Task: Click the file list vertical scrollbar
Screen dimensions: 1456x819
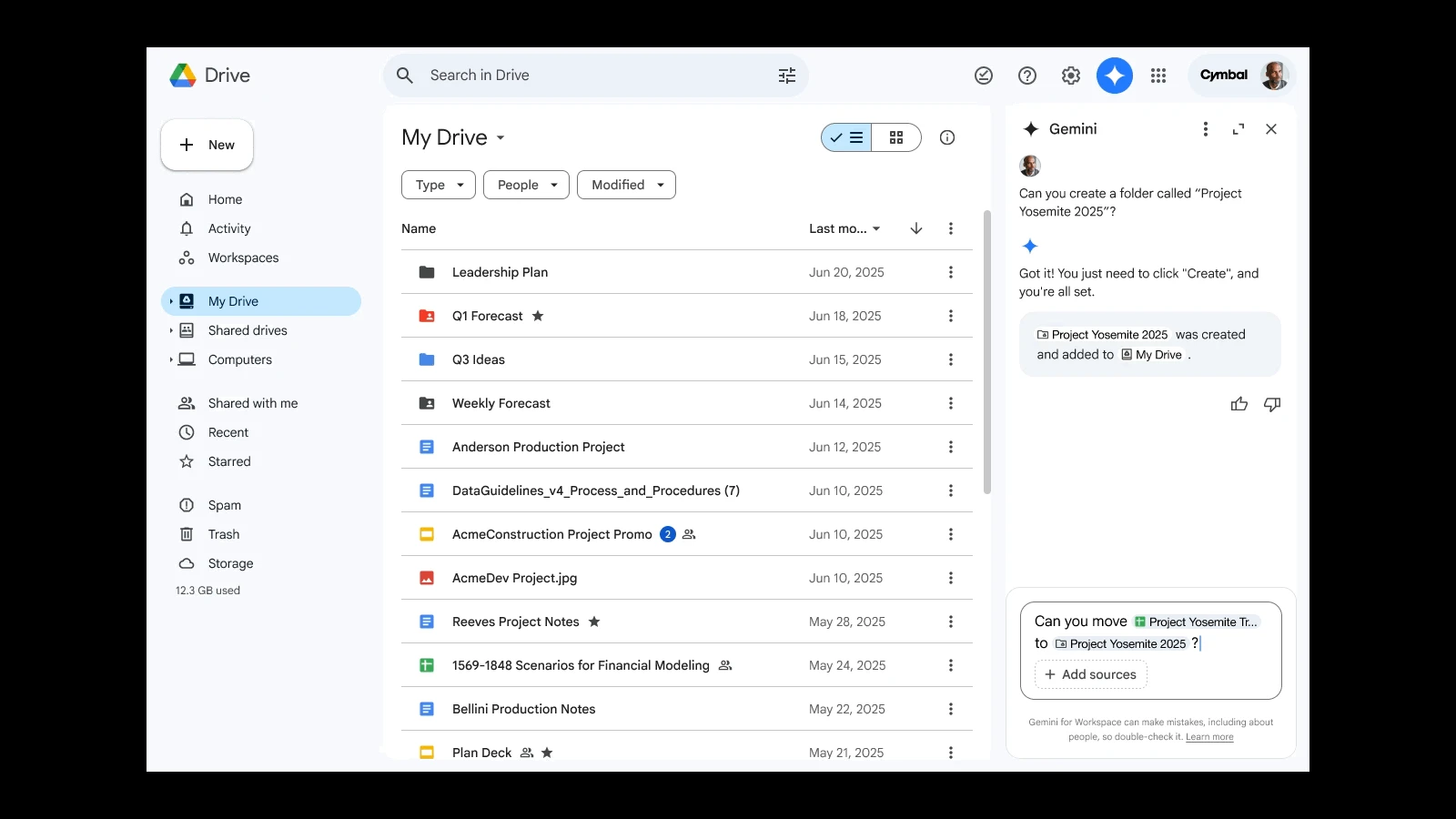Action: pos(986,353)
